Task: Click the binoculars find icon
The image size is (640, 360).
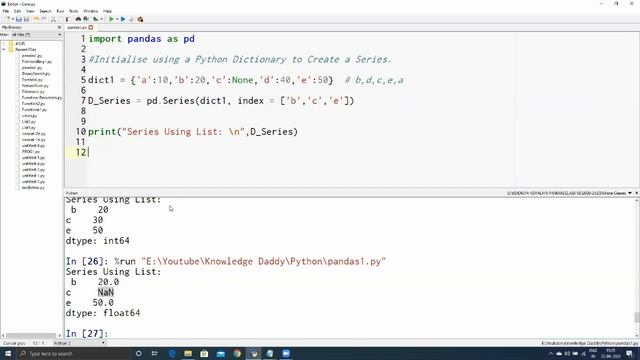Action: [78, 19]
